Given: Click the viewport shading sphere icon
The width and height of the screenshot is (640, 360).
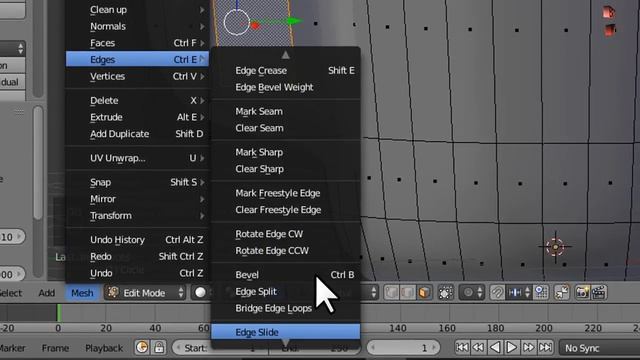Looking at the screenshot, I should click(x=200, y=292).
